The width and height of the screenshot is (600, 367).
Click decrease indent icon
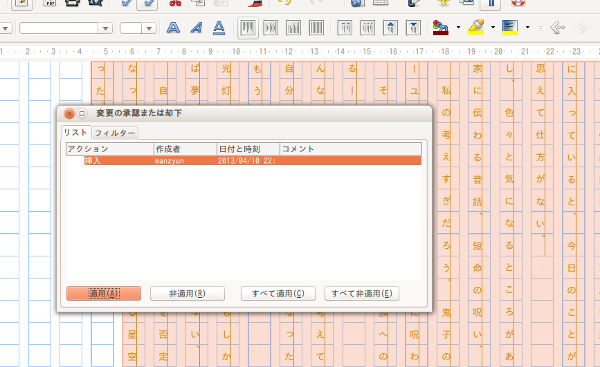[390, 28]
